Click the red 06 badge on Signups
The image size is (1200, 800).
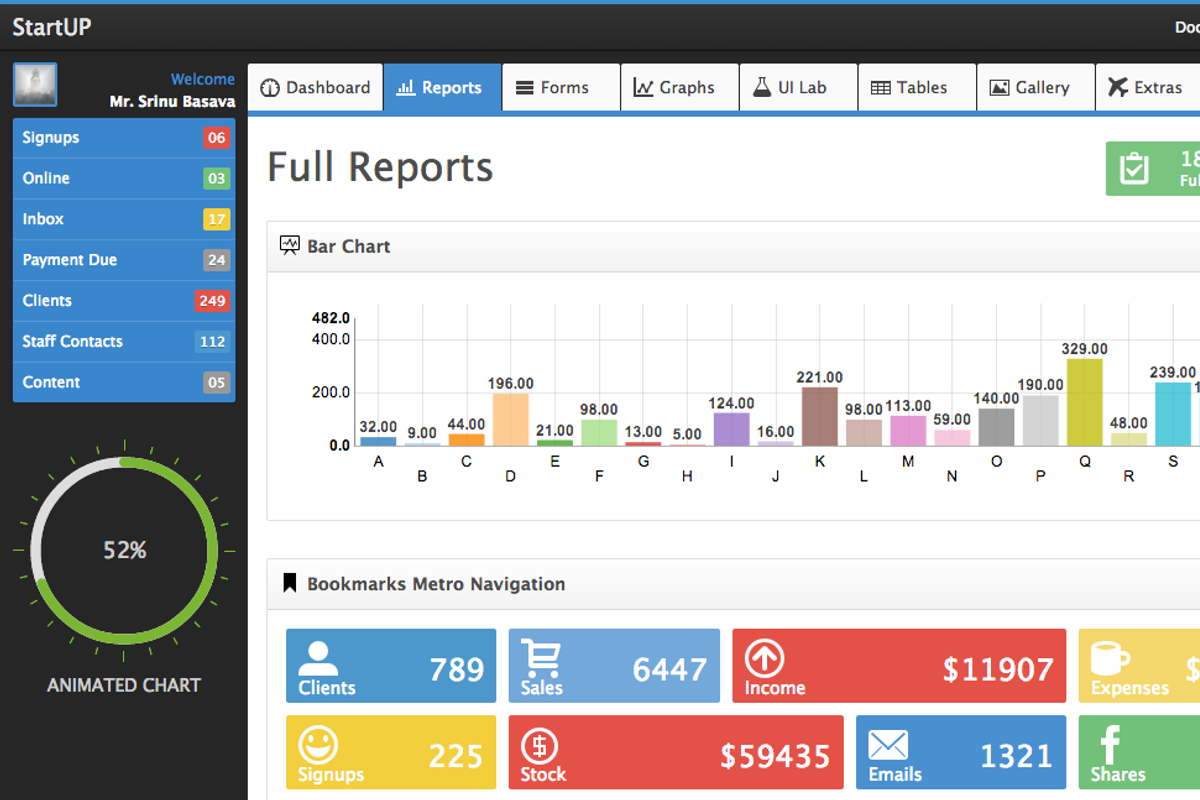click(217, 138)
